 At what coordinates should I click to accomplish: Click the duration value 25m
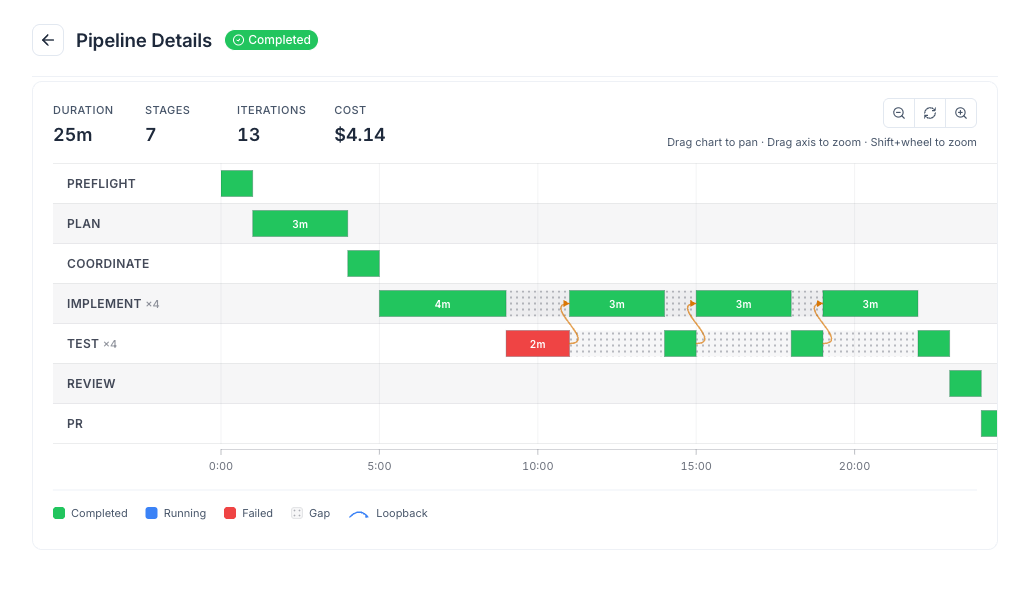tap(73, 135)
